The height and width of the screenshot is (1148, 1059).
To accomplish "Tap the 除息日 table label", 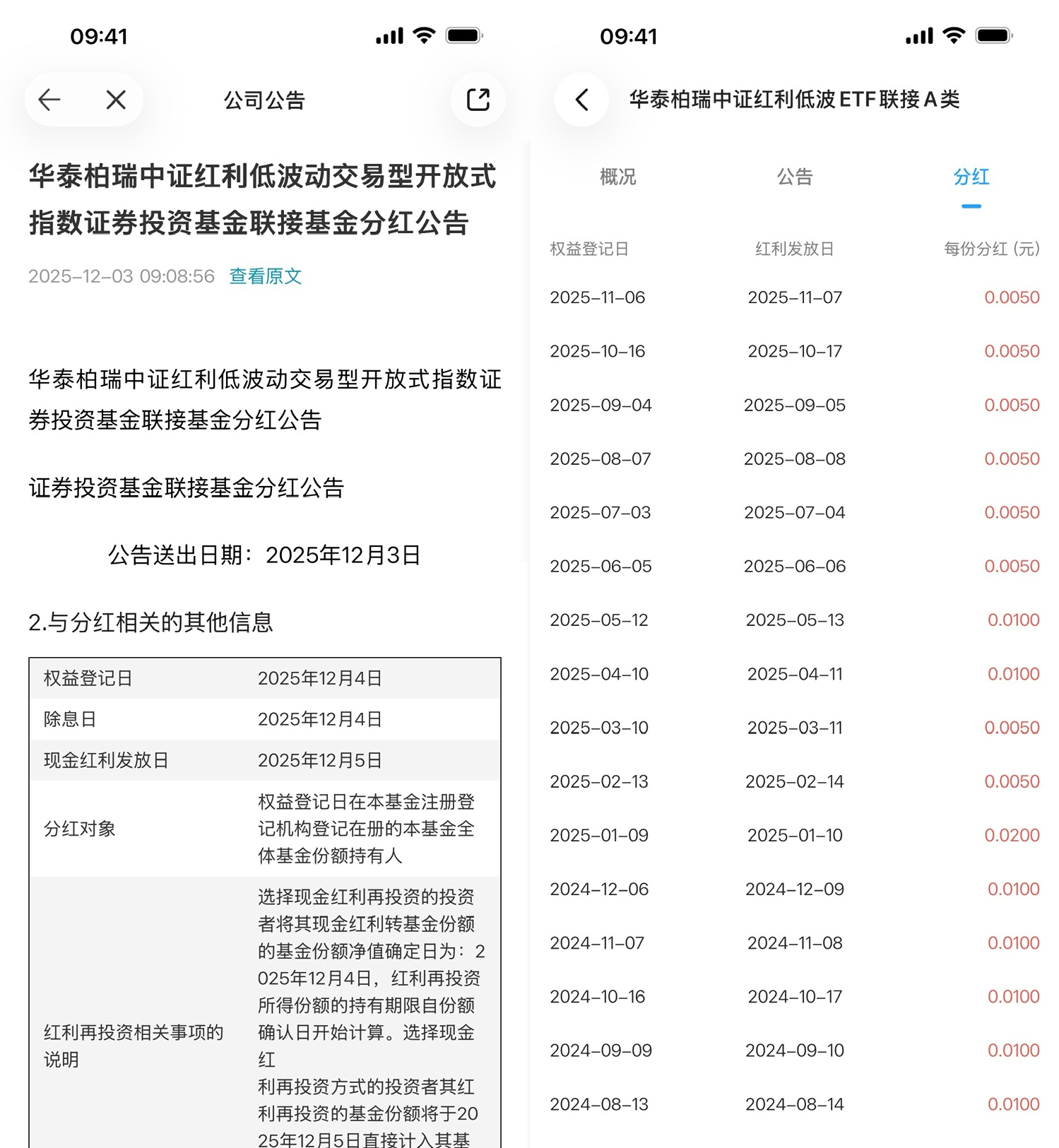I will 70,719.
